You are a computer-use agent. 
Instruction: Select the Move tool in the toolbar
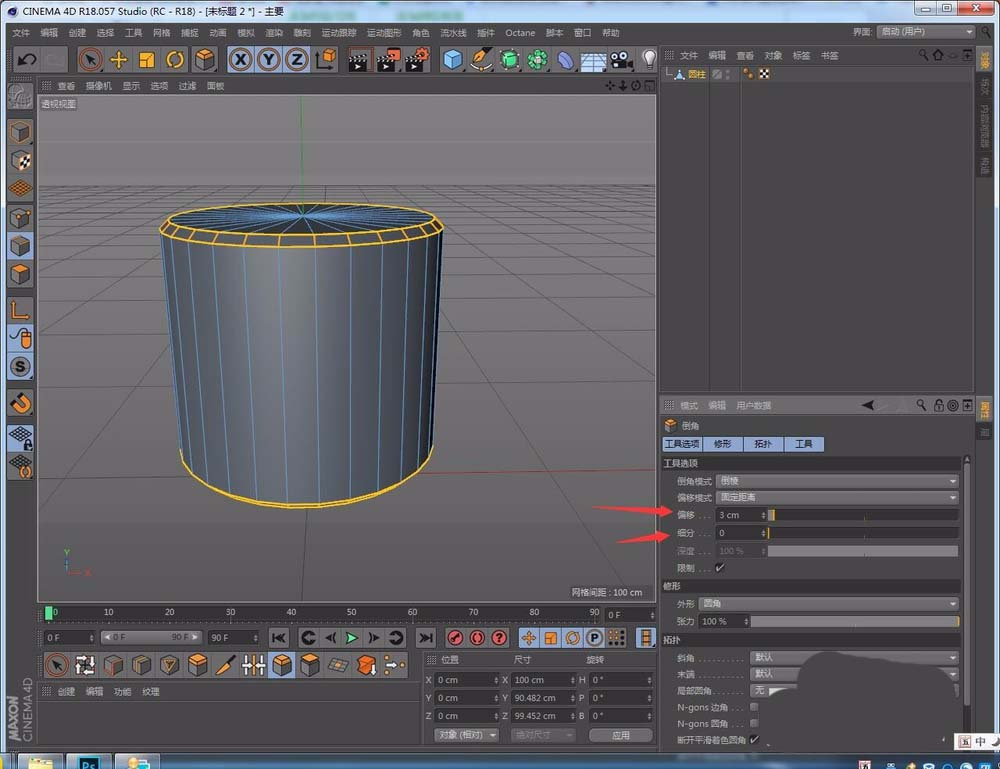(x=118, y=60)
